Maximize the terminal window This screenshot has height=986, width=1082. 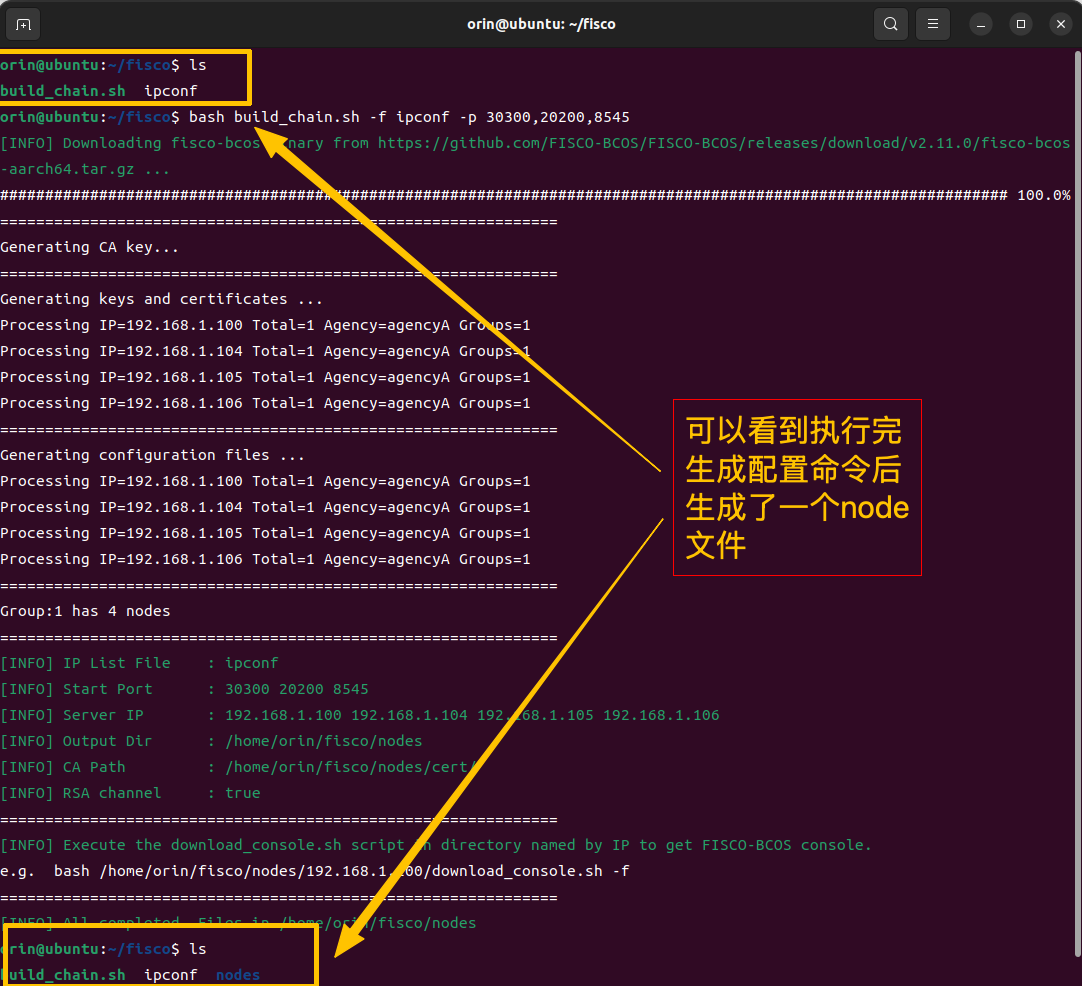coord(1021,25)
